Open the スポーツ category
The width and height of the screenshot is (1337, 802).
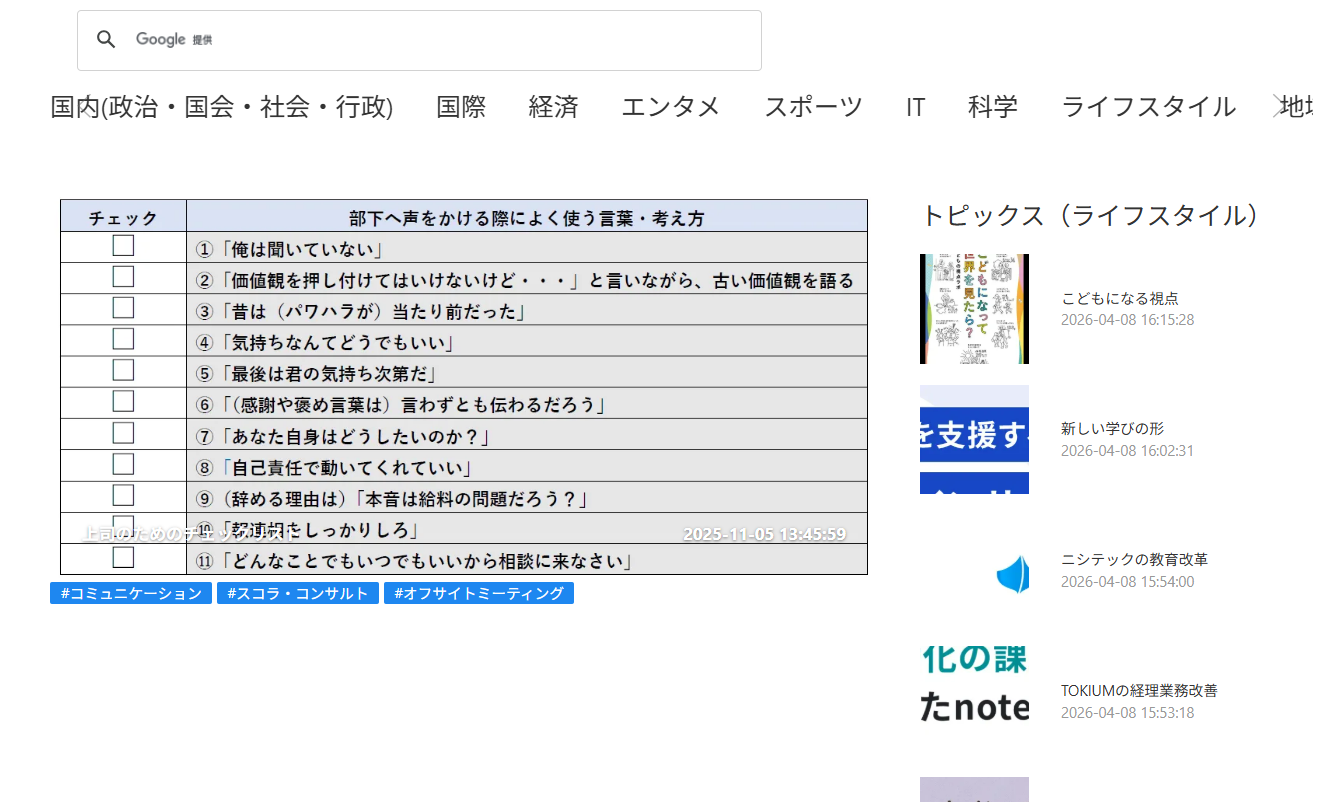coord(813,107)
